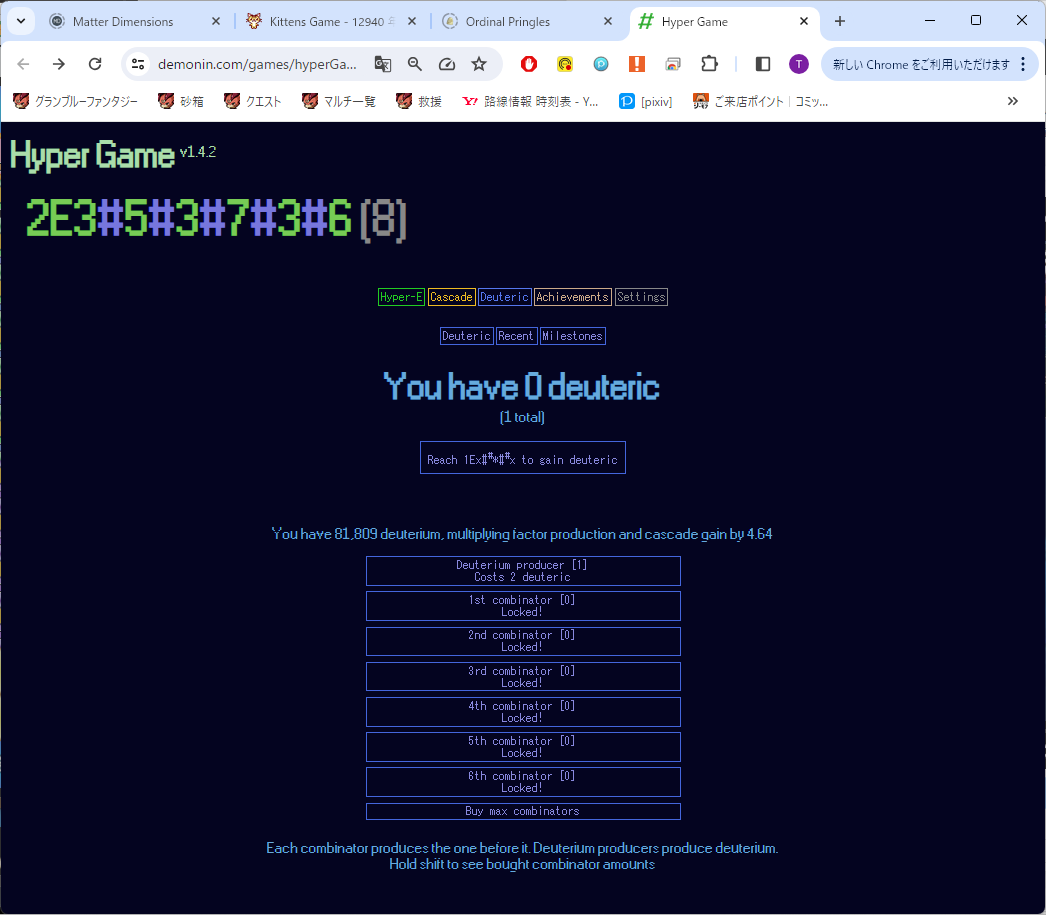
Task: Switch to the Achievements tab
Action: [x=572, y=296]
